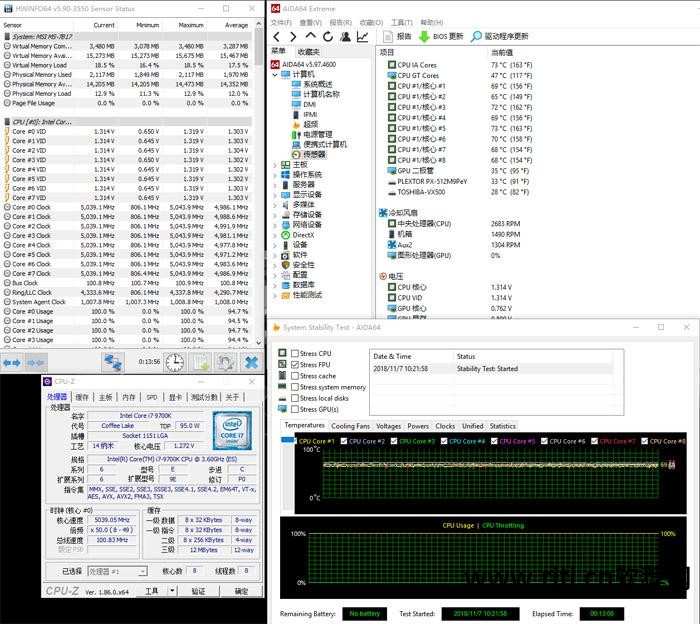Click the AIDA64 refresh icon

pos(328,37)
